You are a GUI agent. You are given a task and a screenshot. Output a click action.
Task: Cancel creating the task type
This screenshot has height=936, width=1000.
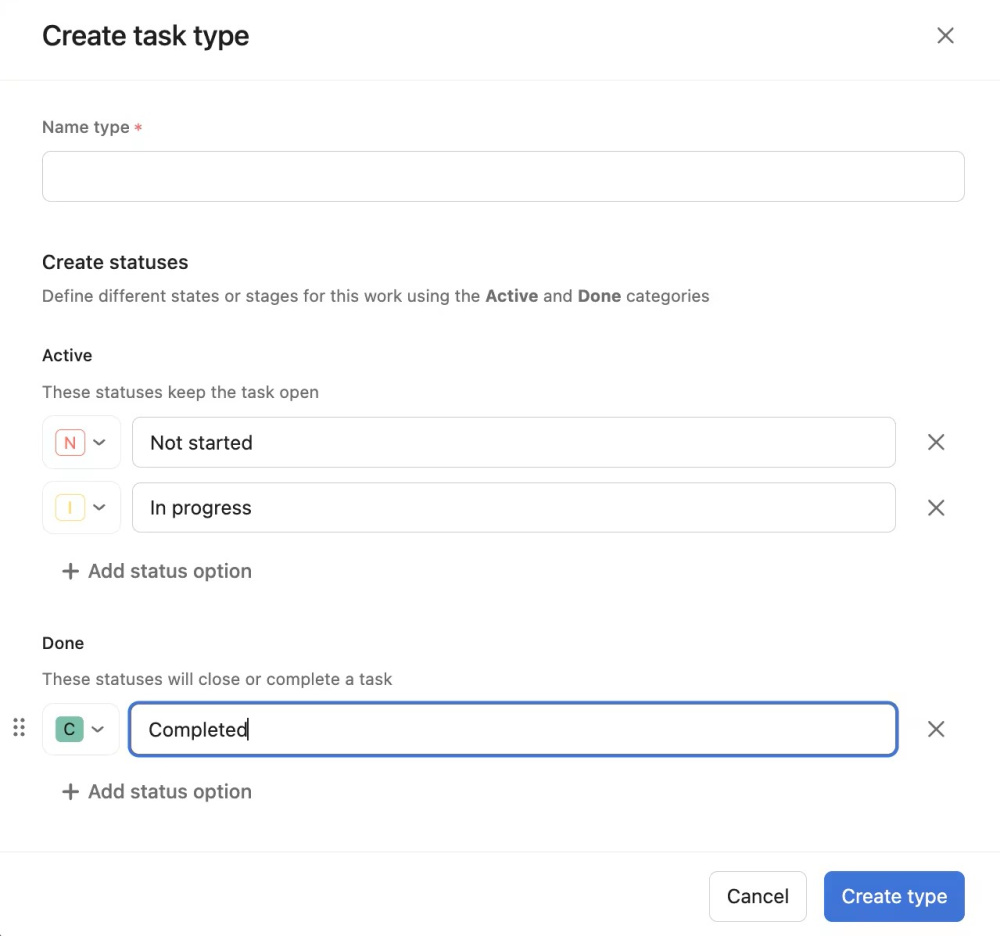758,896
